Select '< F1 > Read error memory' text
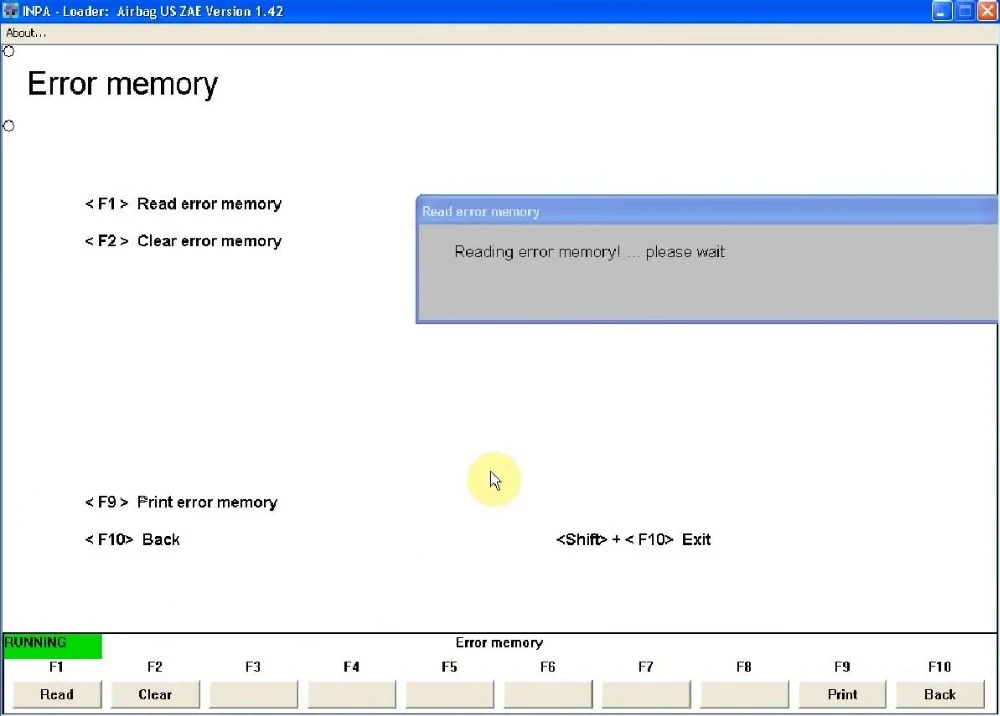This screenshot has height=716, width=1000. point(183,204)
